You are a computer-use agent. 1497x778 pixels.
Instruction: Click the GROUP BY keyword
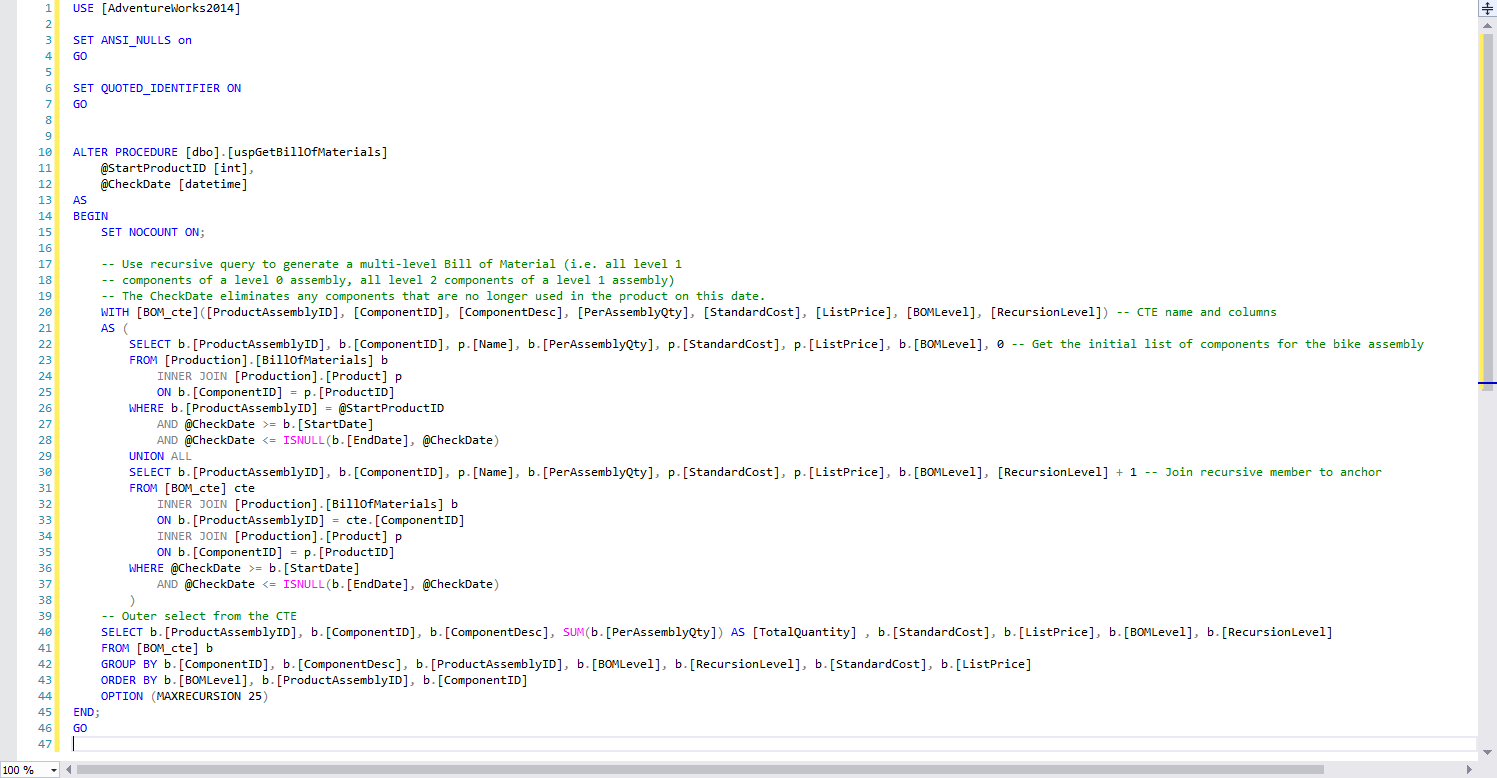pyautogui.click(x=129, y=664)
